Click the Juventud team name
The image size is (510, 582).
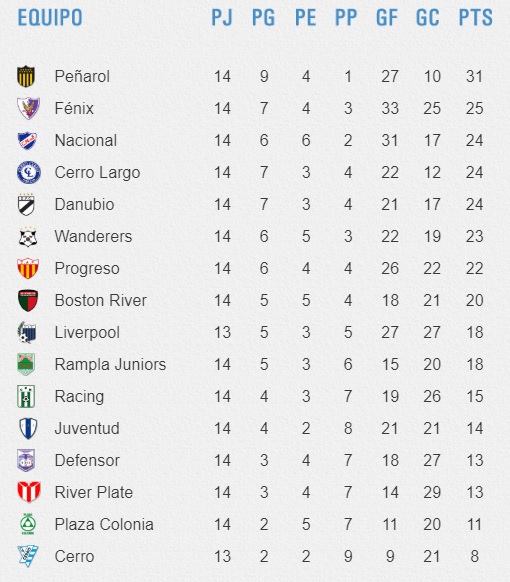[x=87, y=428]
